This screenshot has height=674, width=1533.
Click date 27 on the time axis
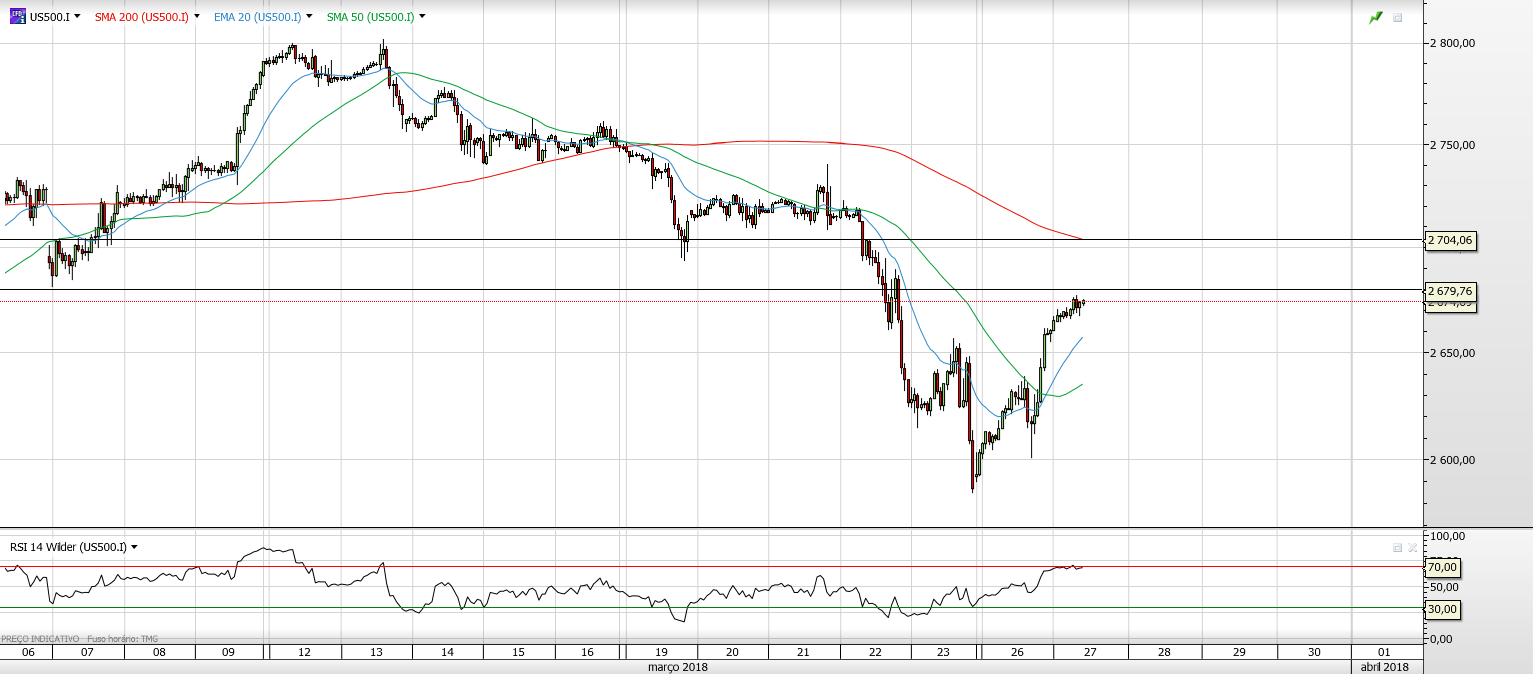tap(1090, 652)
